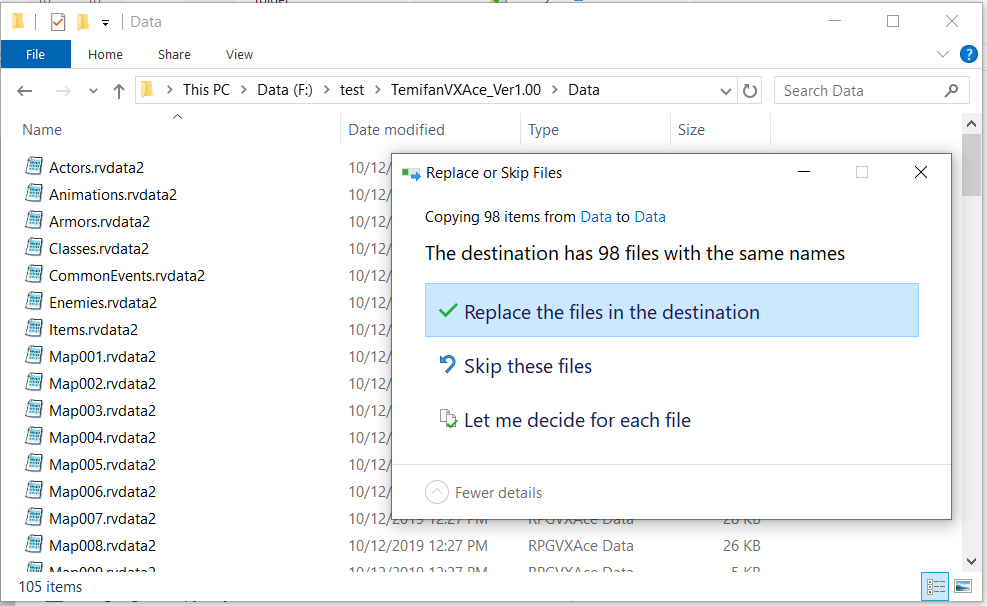Expand chevron after Data (F:)
The image size is (987, 606).
(327, 90)
